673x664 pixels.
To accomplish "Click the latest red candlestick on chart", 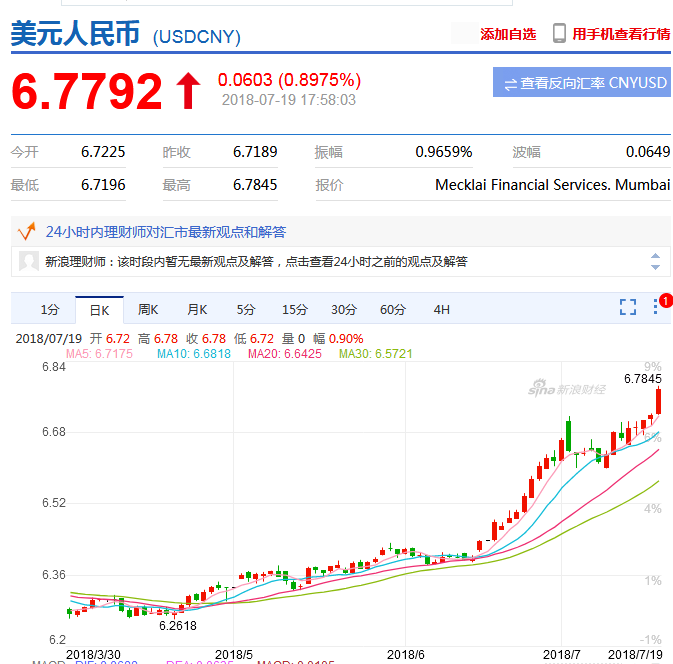I will 658,401.
